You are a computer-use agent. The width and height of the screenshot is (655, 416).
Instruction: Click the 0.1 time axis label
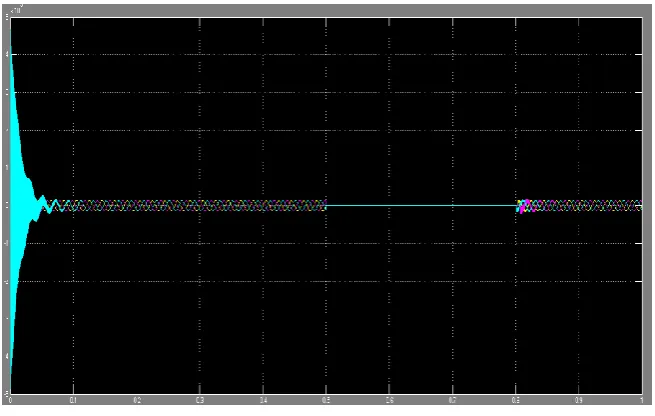73,401
